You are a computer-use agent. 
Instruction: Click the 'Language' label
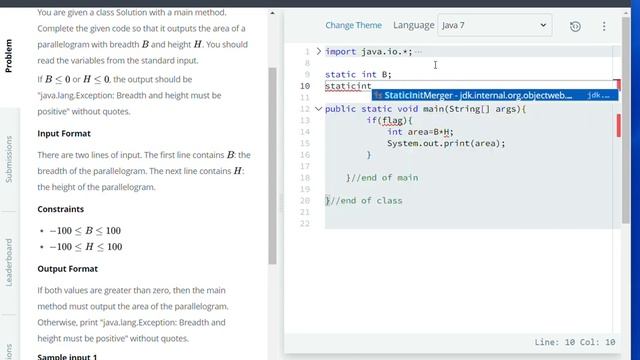click(x=414, y=25)
